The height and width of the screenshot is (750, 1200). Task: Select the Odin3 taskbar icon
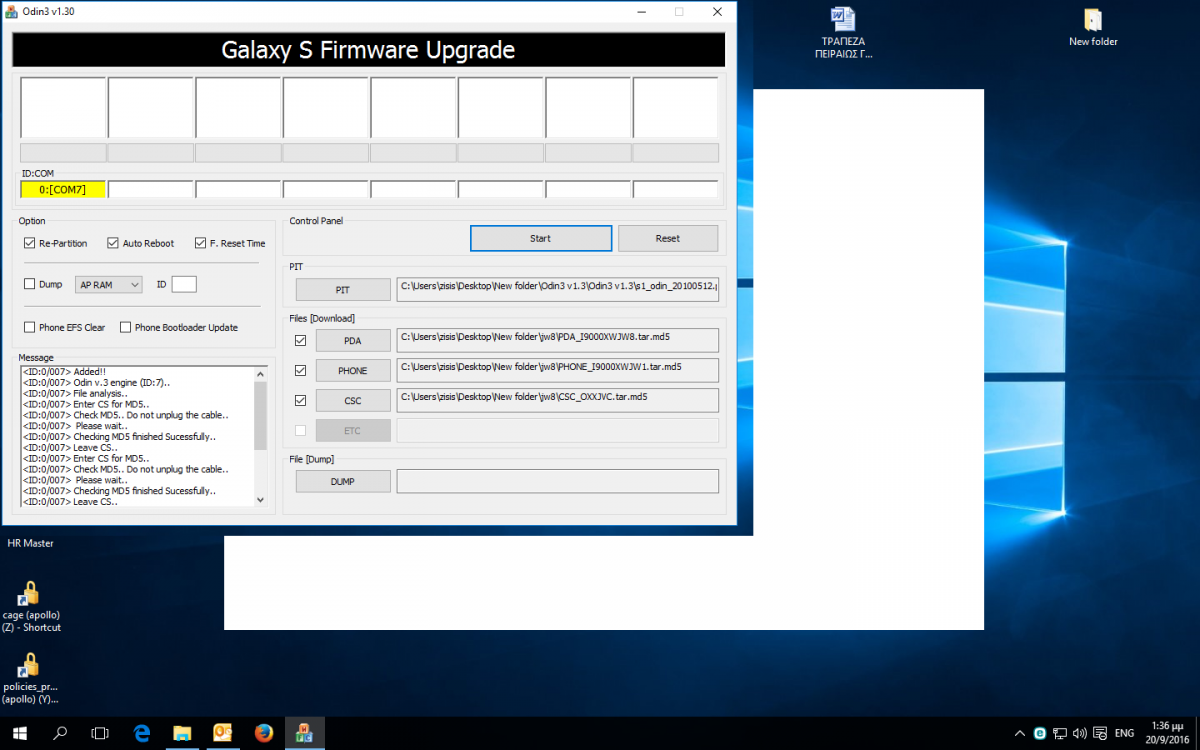[305, 733]
